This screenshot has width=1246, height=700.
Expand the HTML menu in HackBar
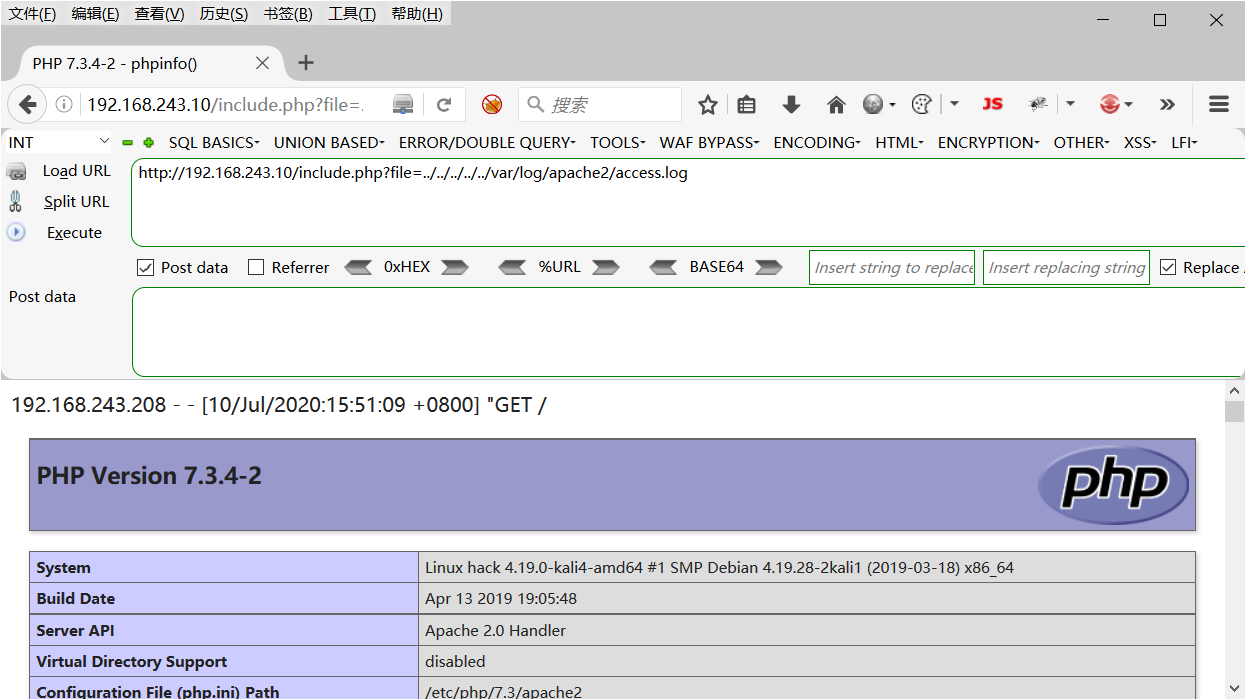[x=900, y=143]
